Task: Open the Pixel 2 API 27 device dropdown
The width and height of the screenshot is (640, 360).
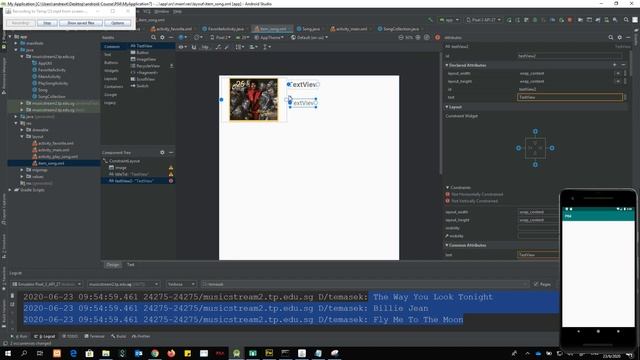Action: pos(484,20)
